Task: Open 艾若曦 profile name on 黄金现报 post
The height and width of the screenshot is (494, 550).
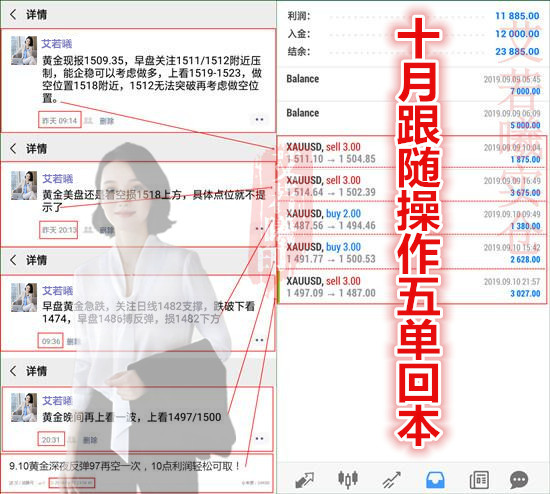Action: [57, 44]
